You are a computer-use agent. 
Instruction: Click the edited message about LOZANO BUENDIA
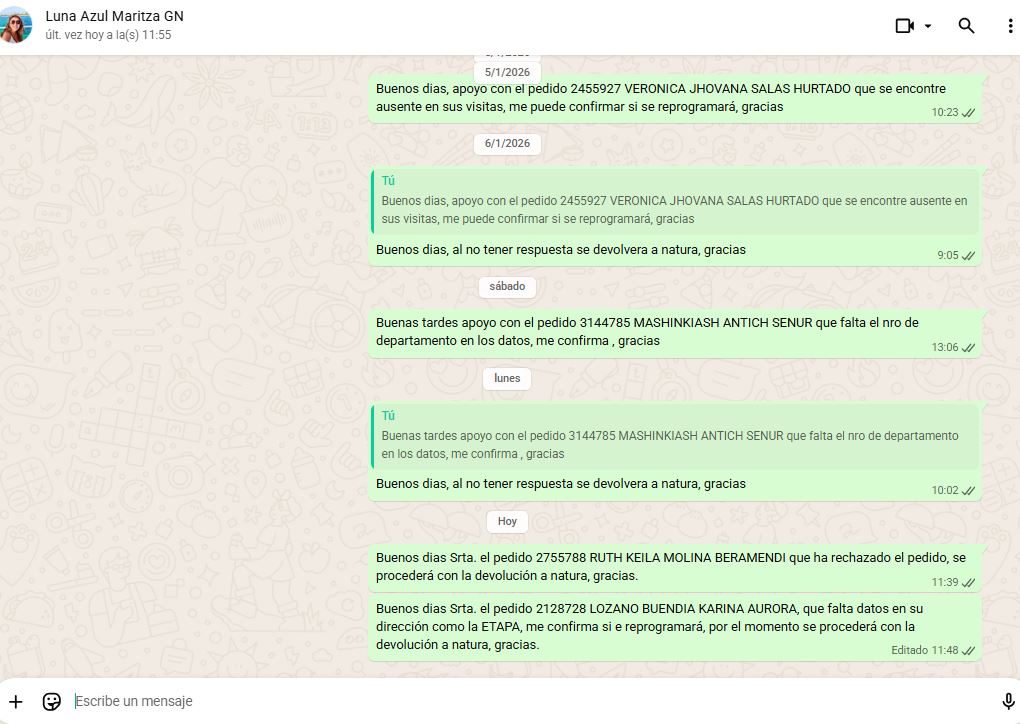650,627
